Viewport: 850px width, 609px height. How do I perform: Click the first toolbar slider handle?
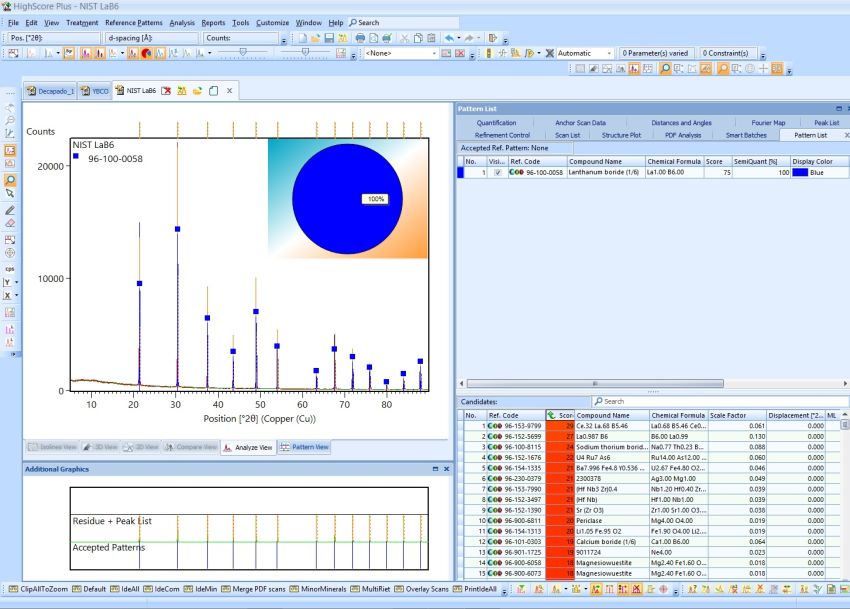[243, 52]
